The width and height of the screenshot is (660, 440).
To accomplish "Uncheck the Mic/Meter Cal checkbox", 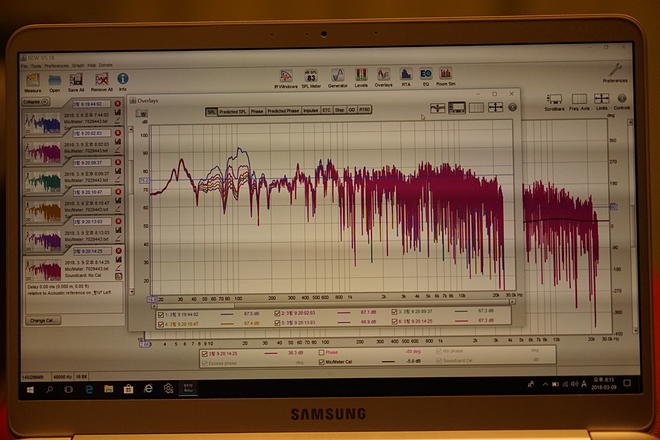I will tap(321, 362).
